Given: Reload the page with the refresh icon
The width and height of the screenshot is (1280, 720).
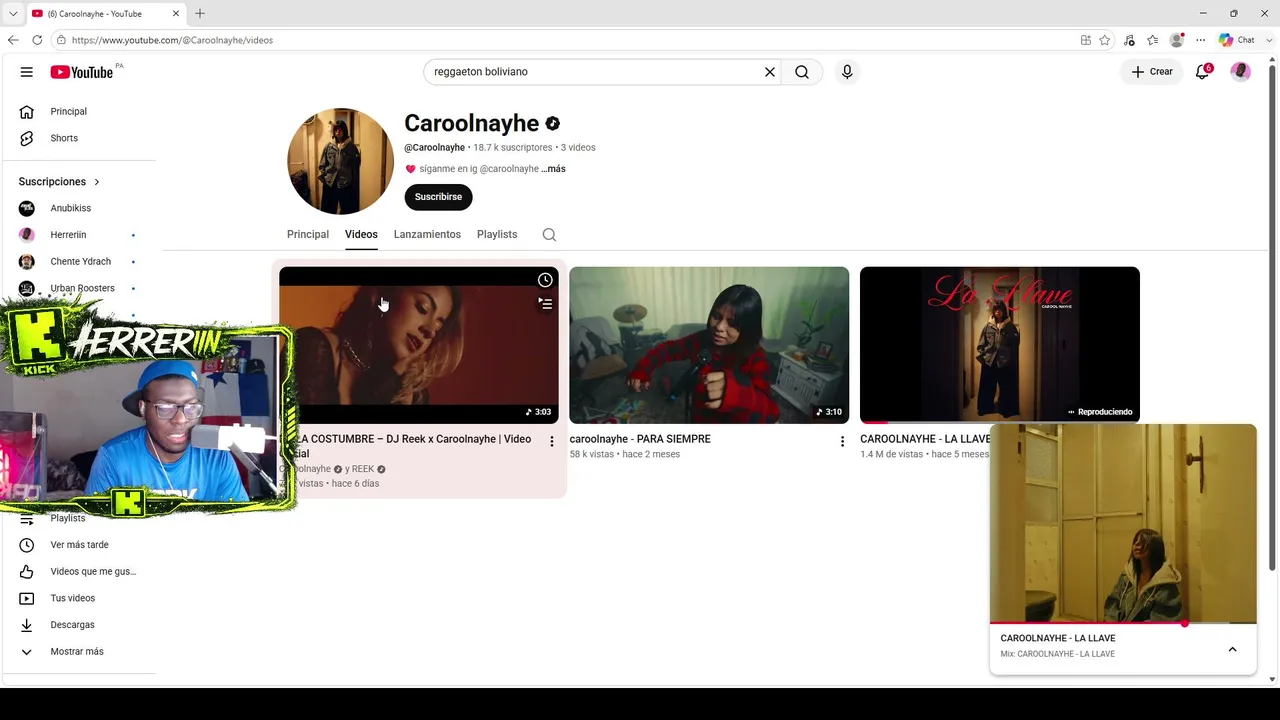Looking at the screenshot, I should (37, 40).
